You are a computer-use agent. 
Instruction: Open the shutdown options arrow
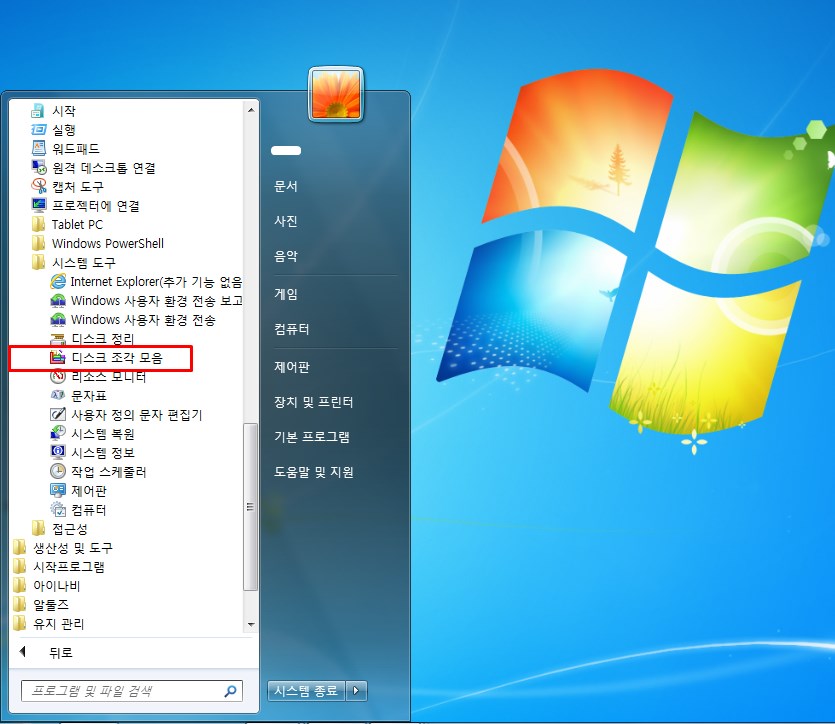(x=356, y=691)
